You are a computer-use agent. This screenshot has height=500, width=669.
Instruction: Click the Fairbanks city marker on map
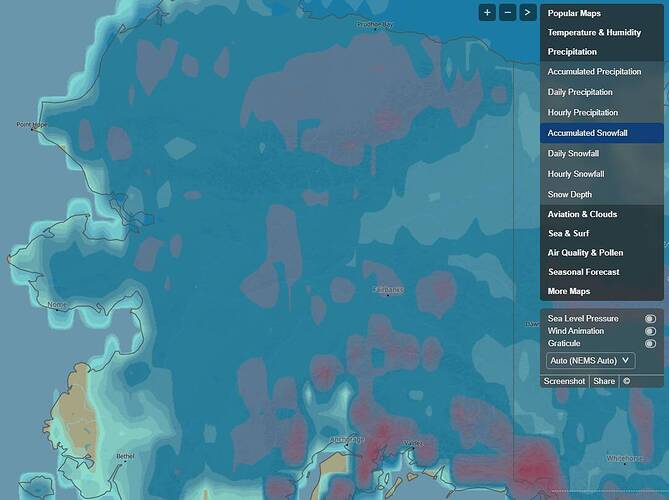click(x=388, y=294)
